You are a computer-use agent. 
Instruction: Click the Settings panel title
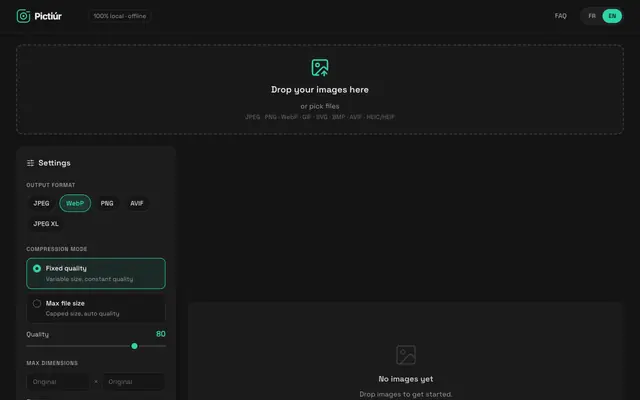coord(54,163)
